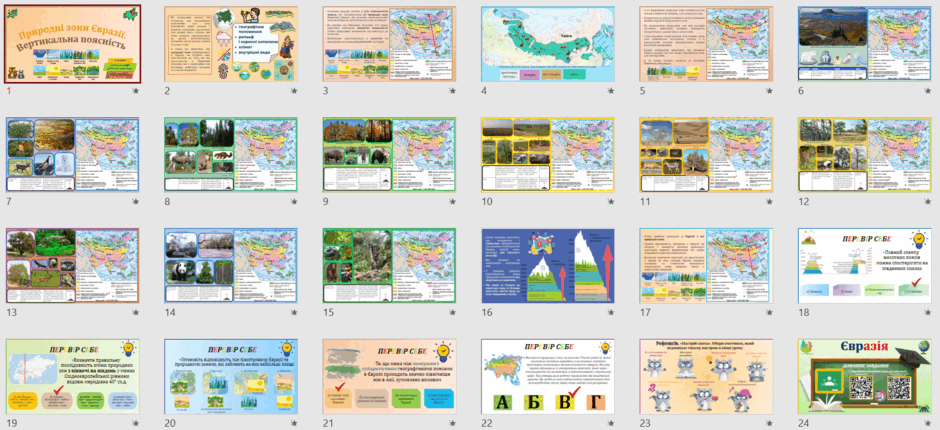The height and width of the screenshot is (430, 940).
Task: Click the transition star icon under slide 18
Action: point(927,313)
